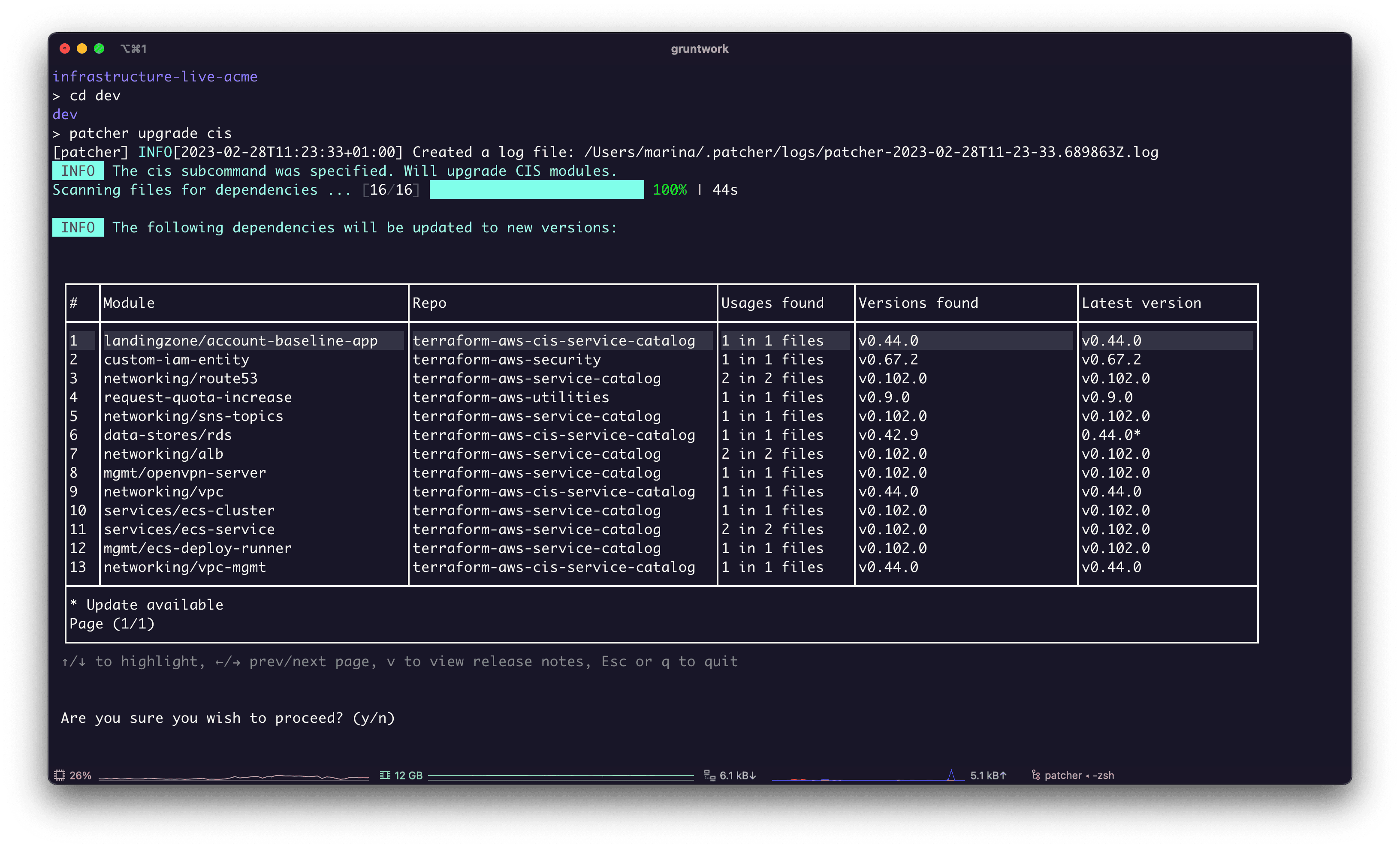1400x848 pixels.
Task: Click the Page (1/1) indicator
Action: pos(112,624)
